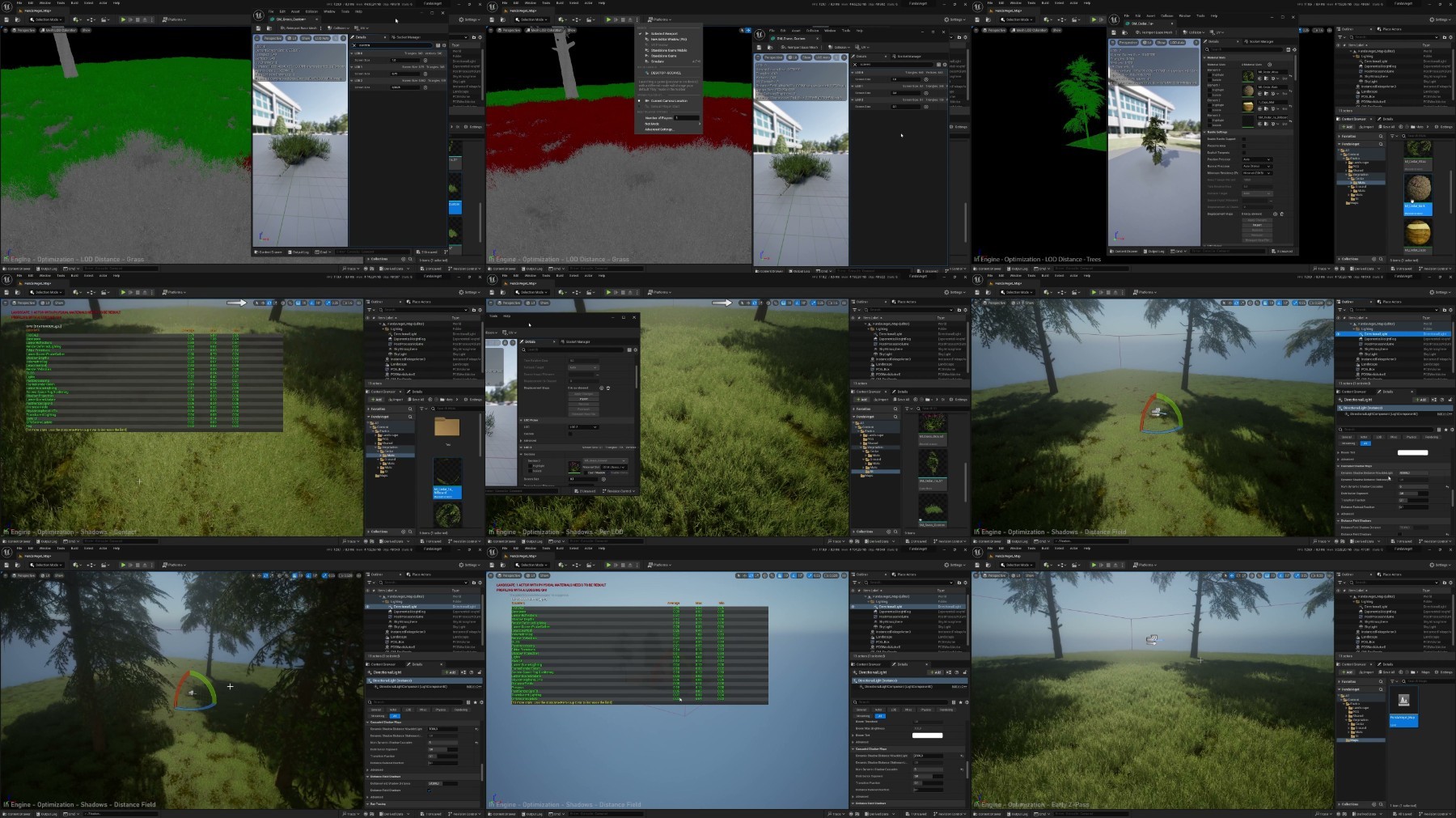Click LOD Auto button in top-middle mesh viewport

pos(823,57)
